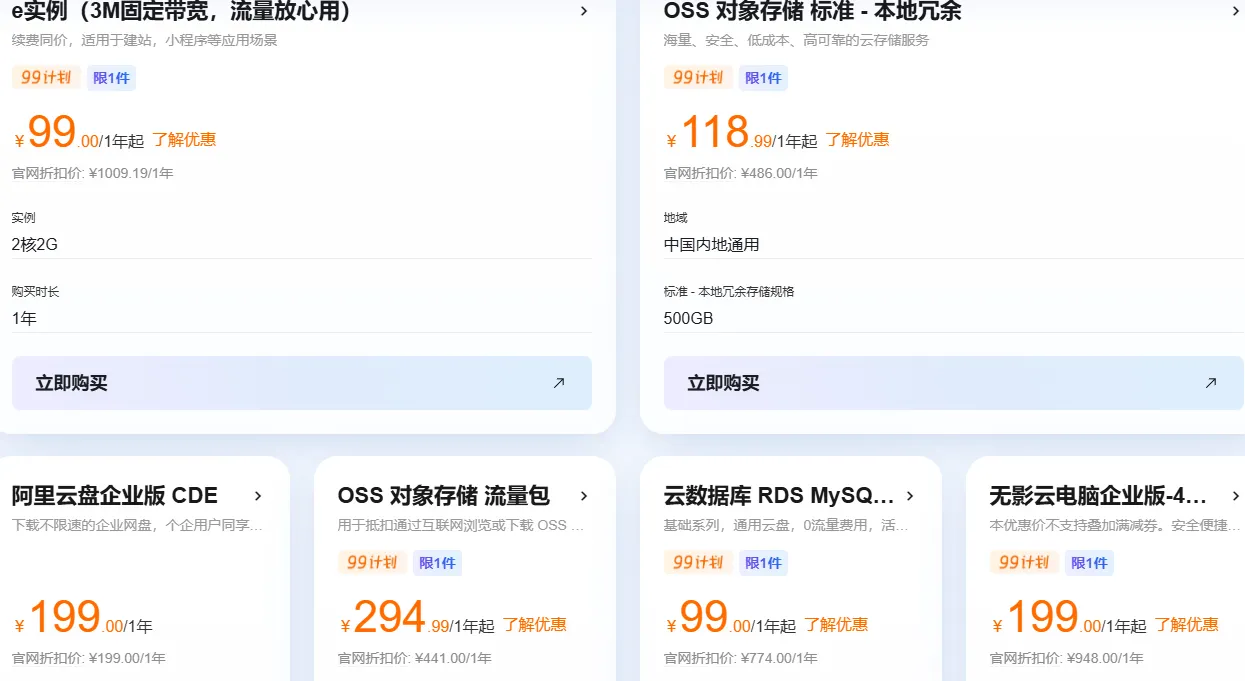Click the ¥118.99/1年起 price
Screen dimensions: 1245x681
point(741,133)
